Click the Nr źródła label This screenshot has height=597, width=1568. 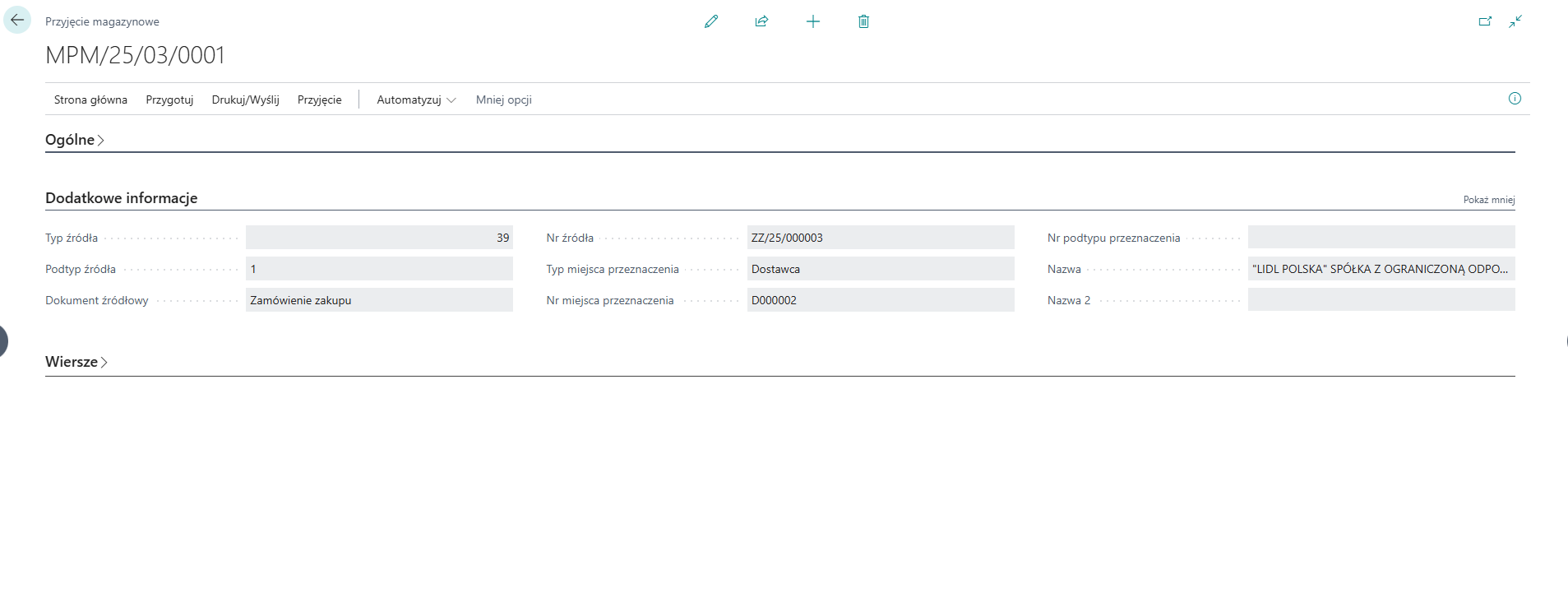[x=570, y=238]
